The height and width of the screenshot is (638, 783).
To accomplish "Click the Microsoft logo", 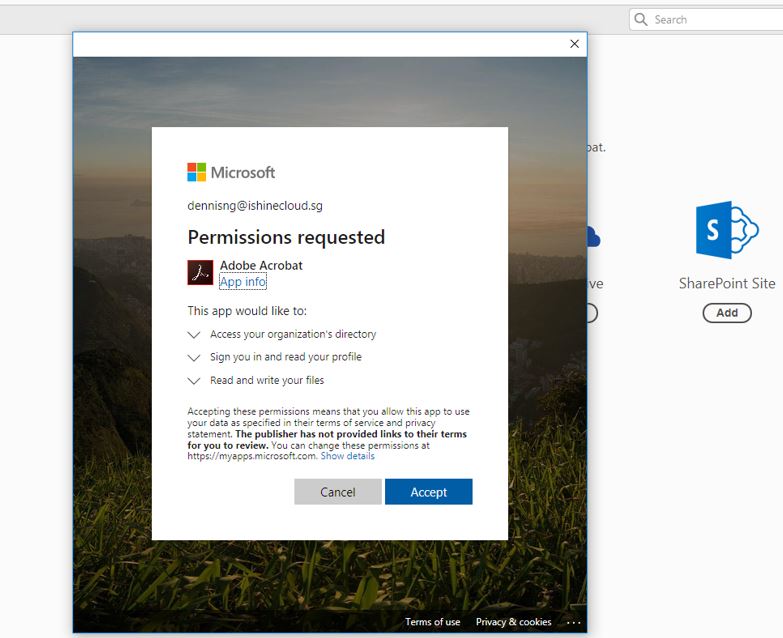I will pyautogui.click(x=231, y=172).
